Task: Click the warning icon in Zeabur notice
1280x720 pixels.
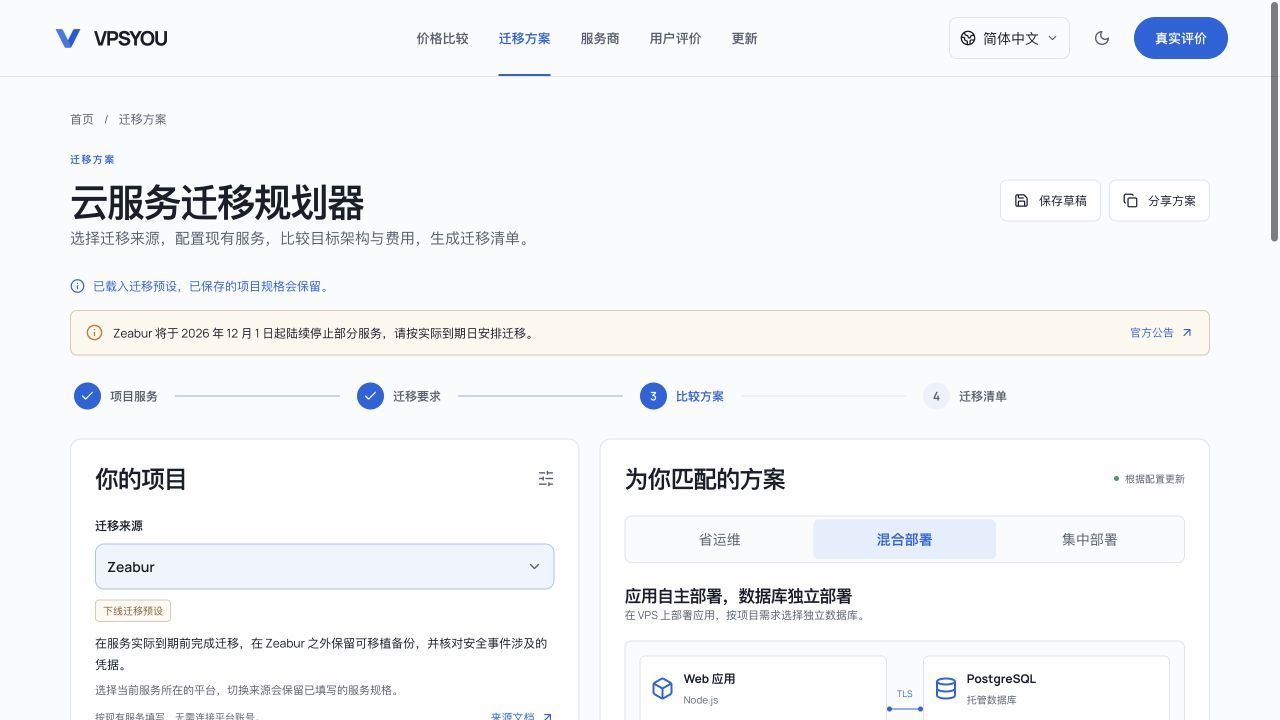Action: pyautogui.click(x=94, y=333)
